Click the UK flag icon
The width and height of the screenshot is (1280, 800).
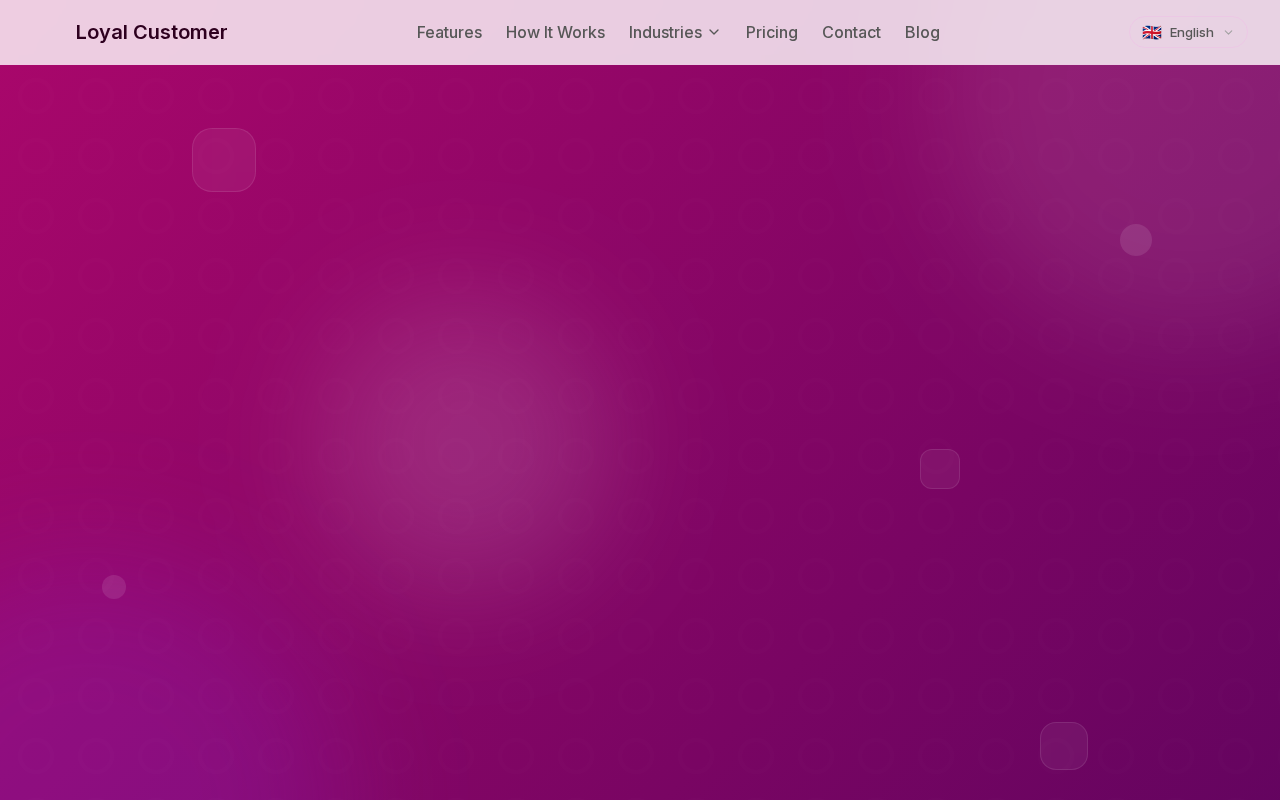(x=1152, y=32)
